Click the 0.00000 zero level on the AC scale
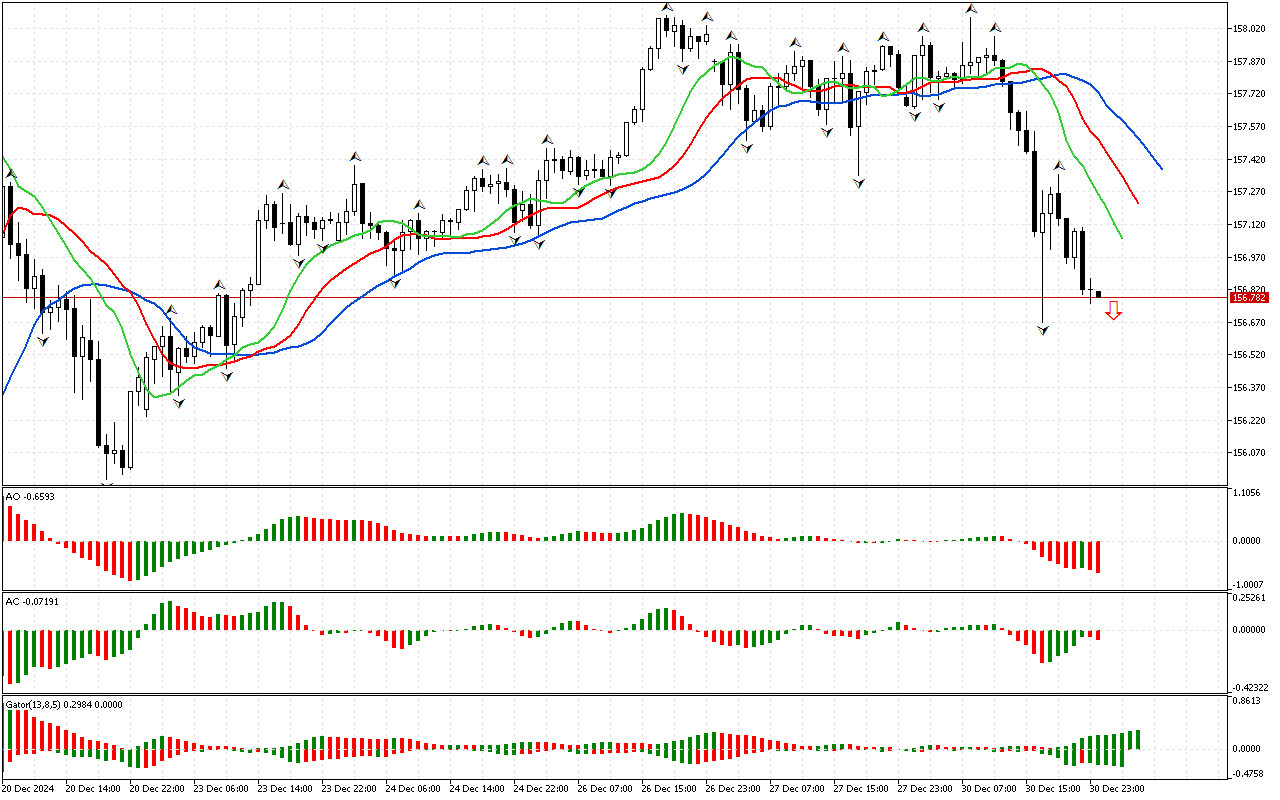 (1251, 630)
